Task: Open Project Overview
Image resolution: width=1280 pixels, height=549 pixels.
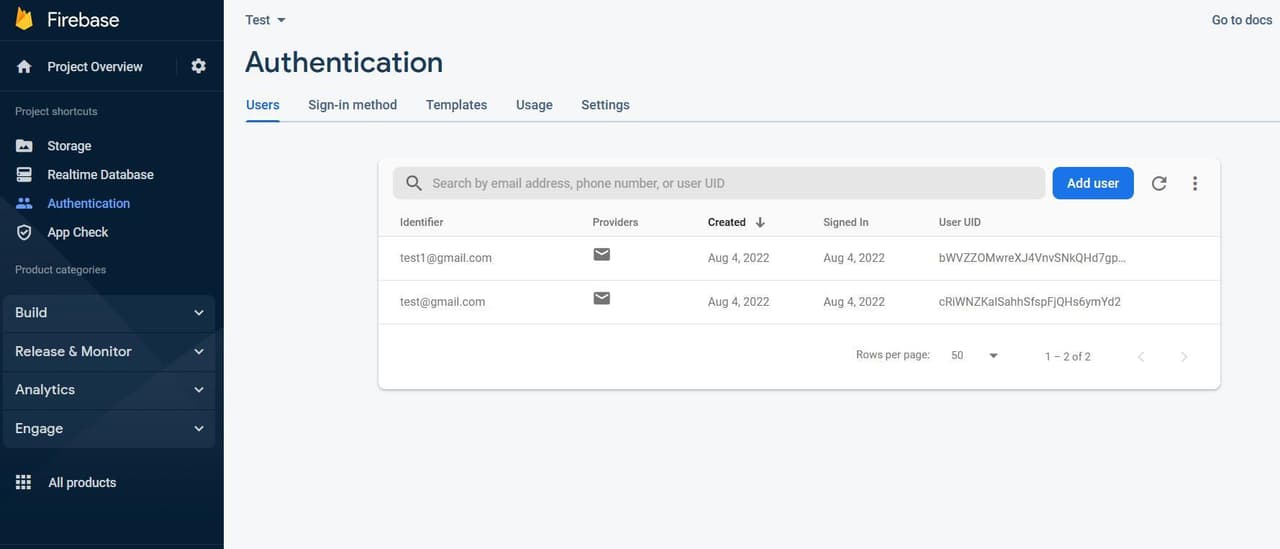Action: pyautogui.click(x=95, y=67)
